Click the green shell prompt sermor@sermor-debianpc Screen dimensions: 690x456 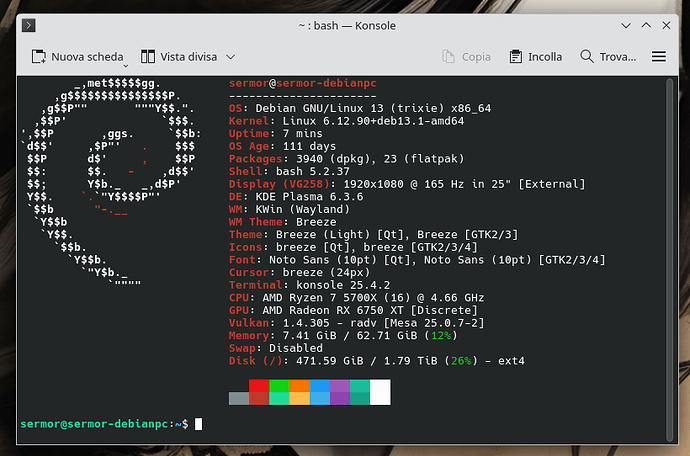click(x=94, y=424)
